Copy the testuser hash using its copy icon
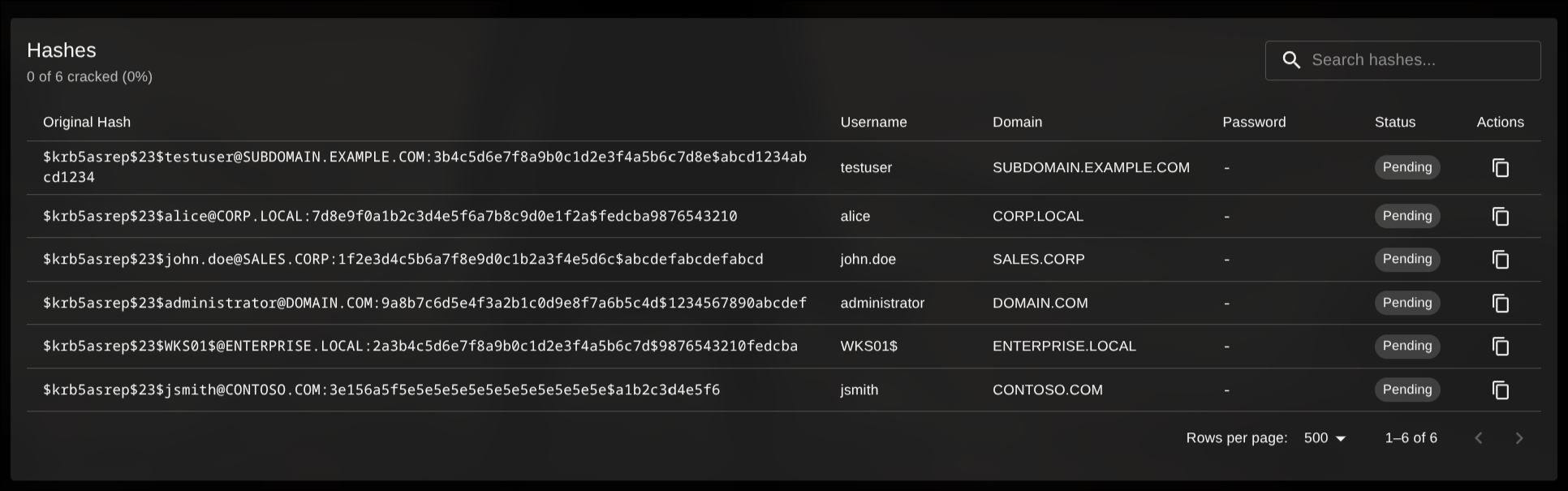Image resolution: width=1568 pixels, height=491 pixels. coord(1501,167)
